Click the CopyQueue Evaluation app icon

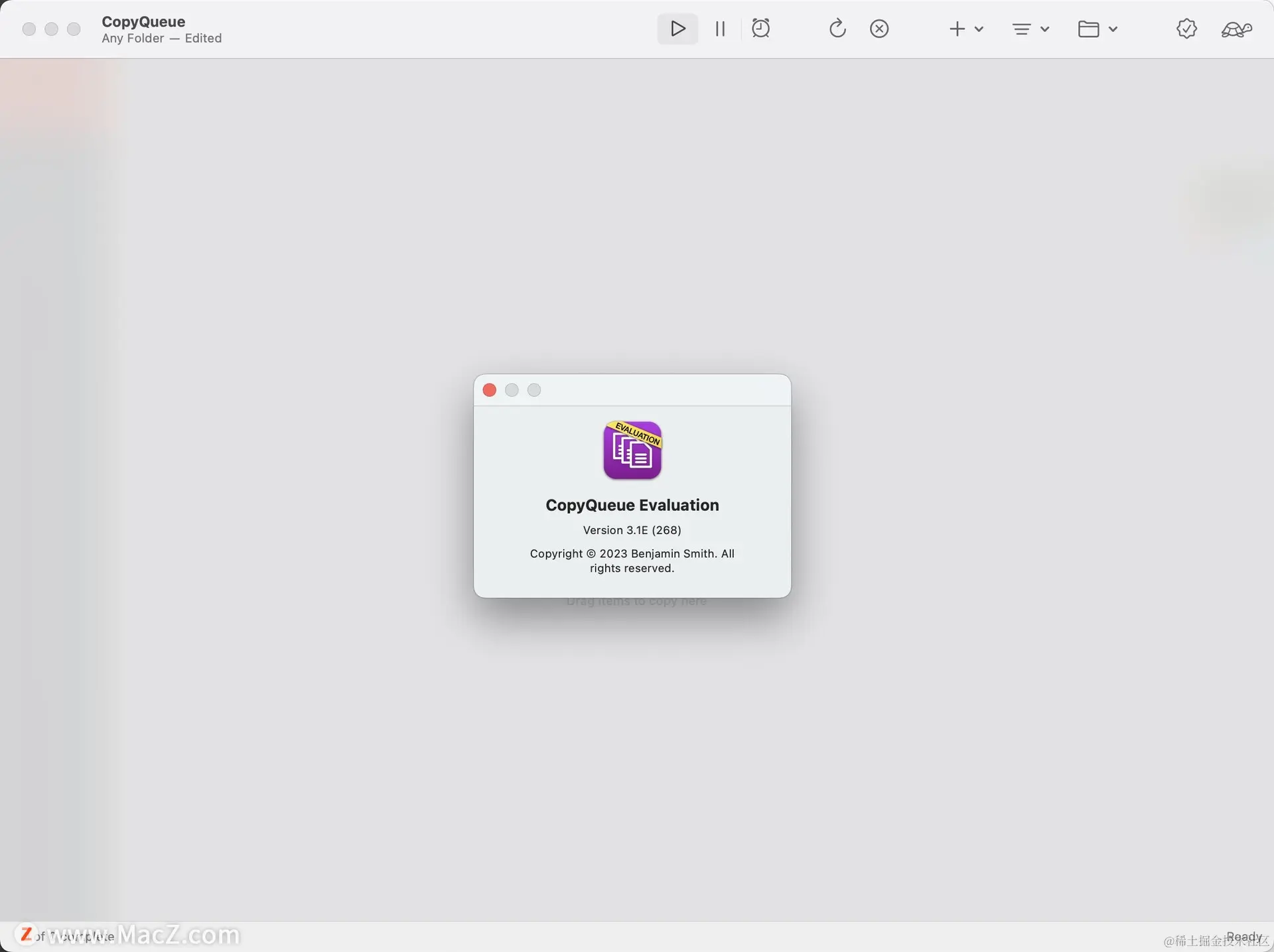click(632, 450)
